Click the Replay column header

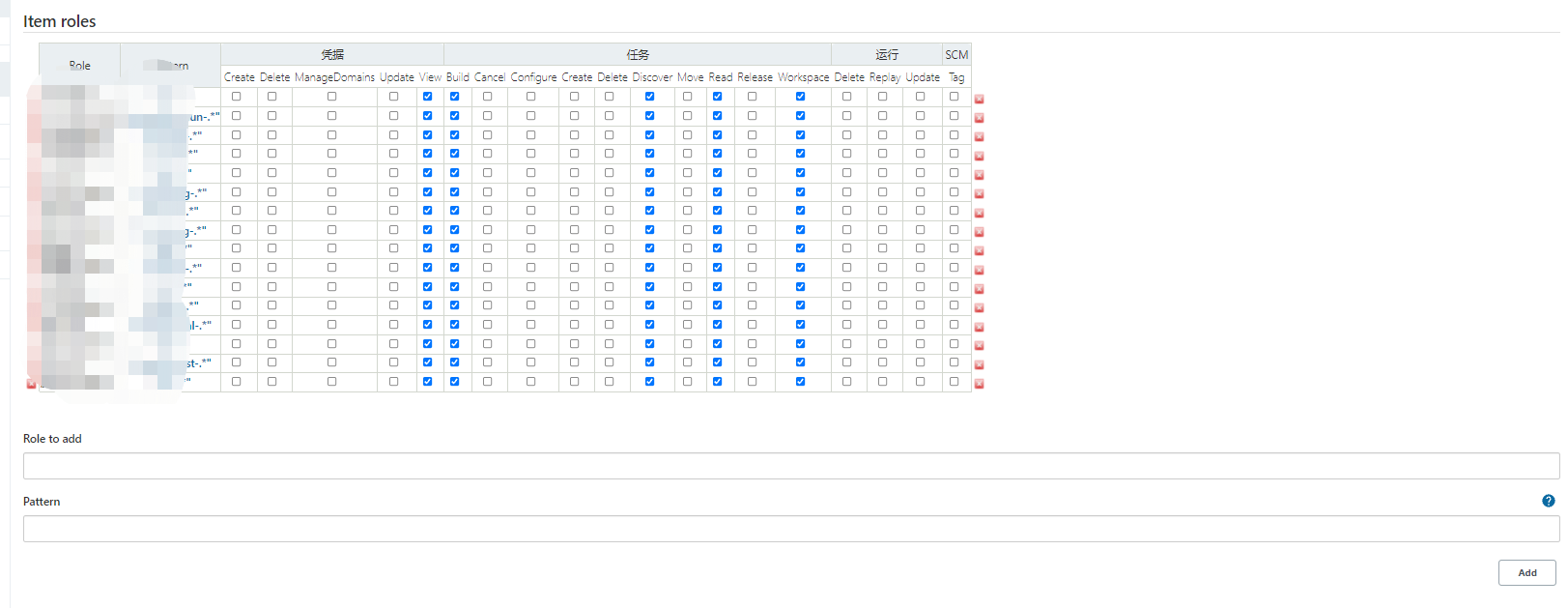(x=884, y=77)
